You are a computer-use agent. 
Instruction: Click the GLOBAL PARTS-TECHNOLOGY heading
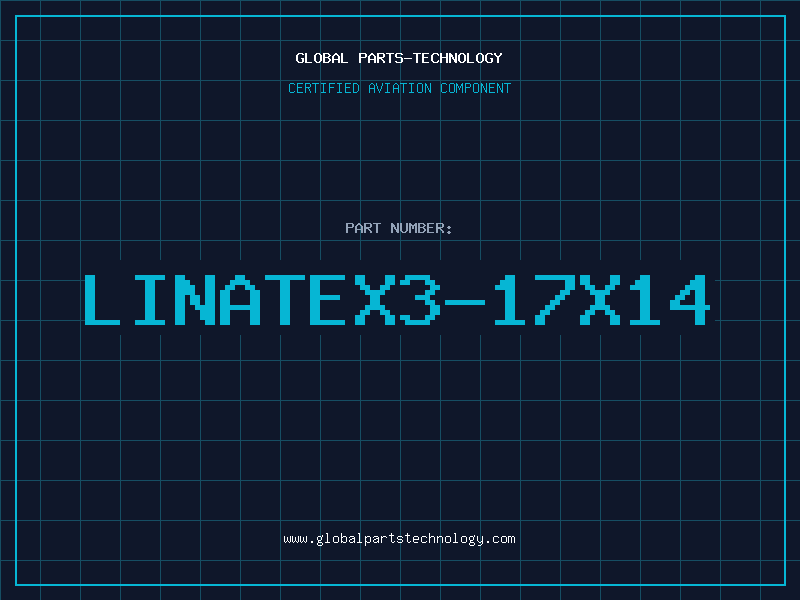coord(399,58)
